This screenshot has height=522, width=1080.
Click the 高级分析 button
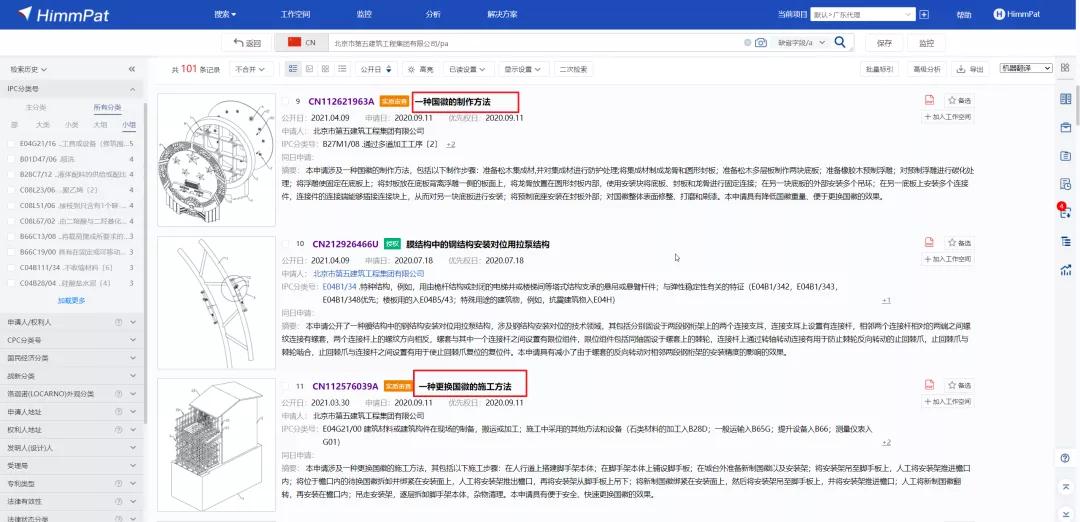926,69
